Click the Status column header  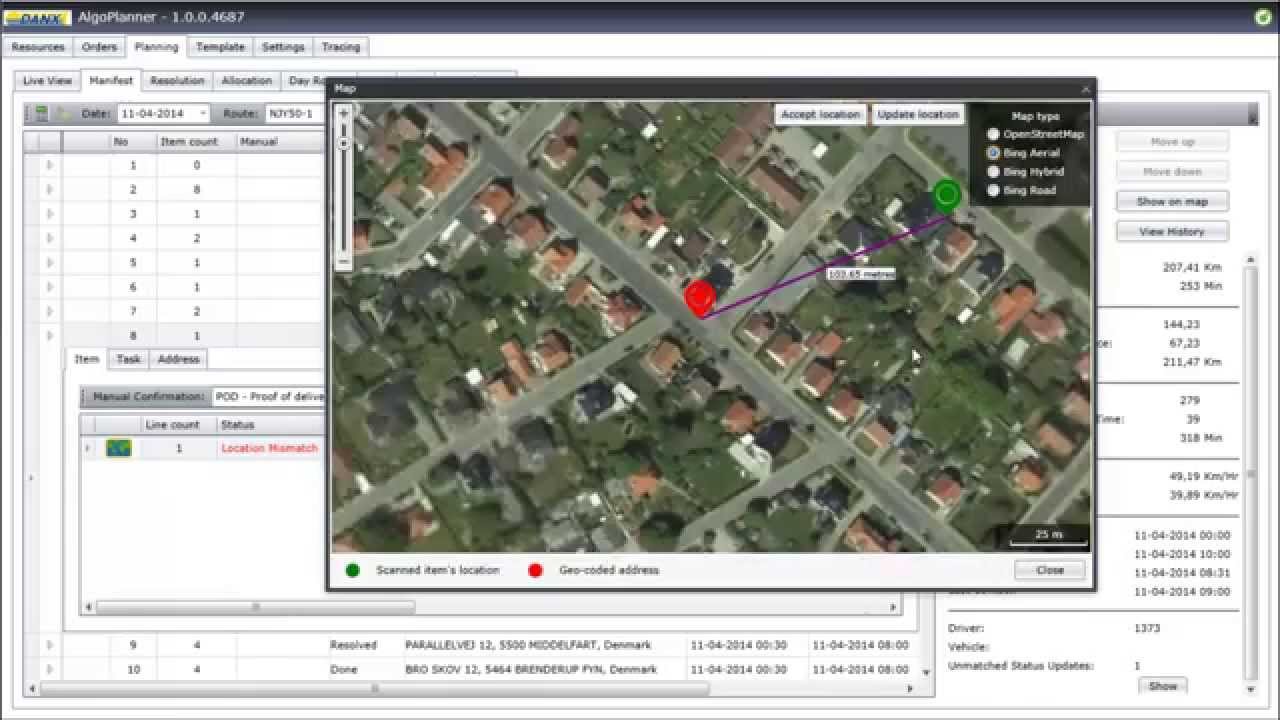pos(271,425)
